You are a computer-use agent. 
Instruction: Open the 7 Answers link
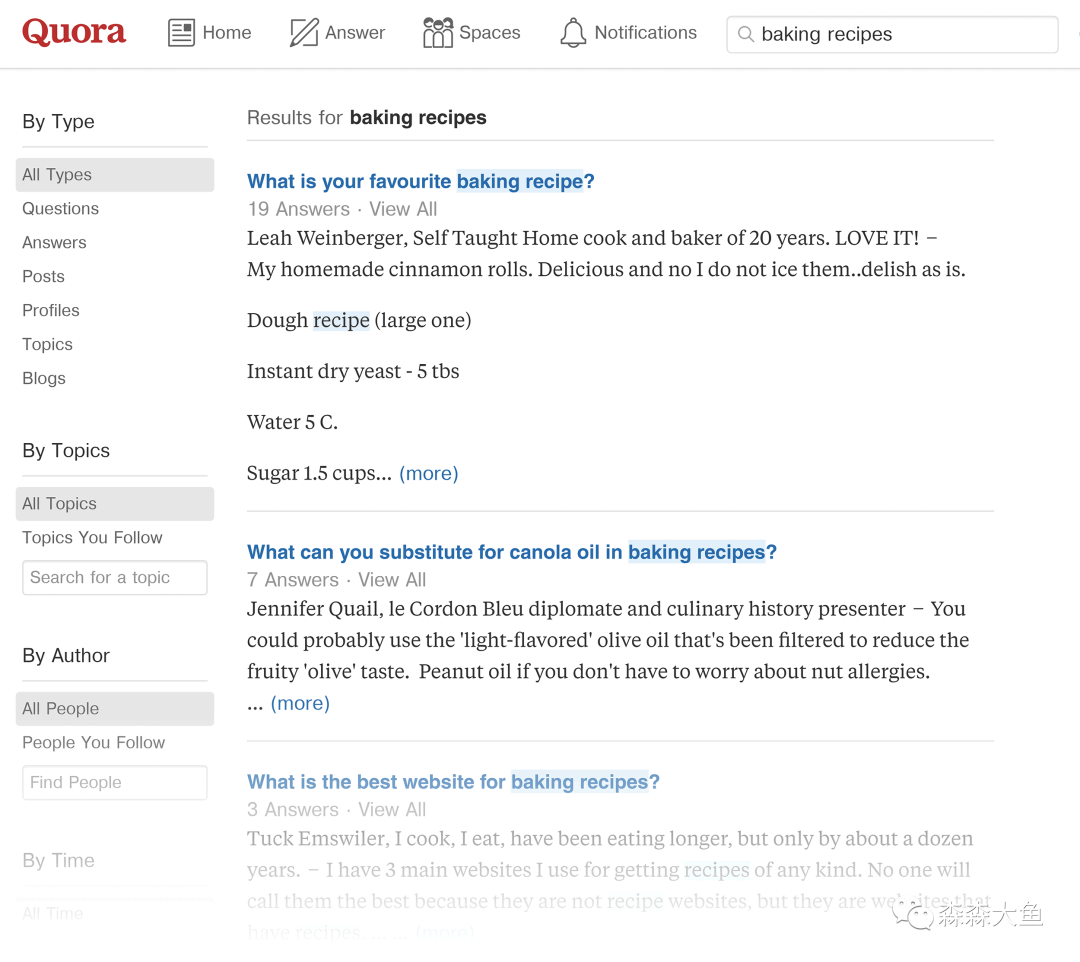click(x=293, y=580)
